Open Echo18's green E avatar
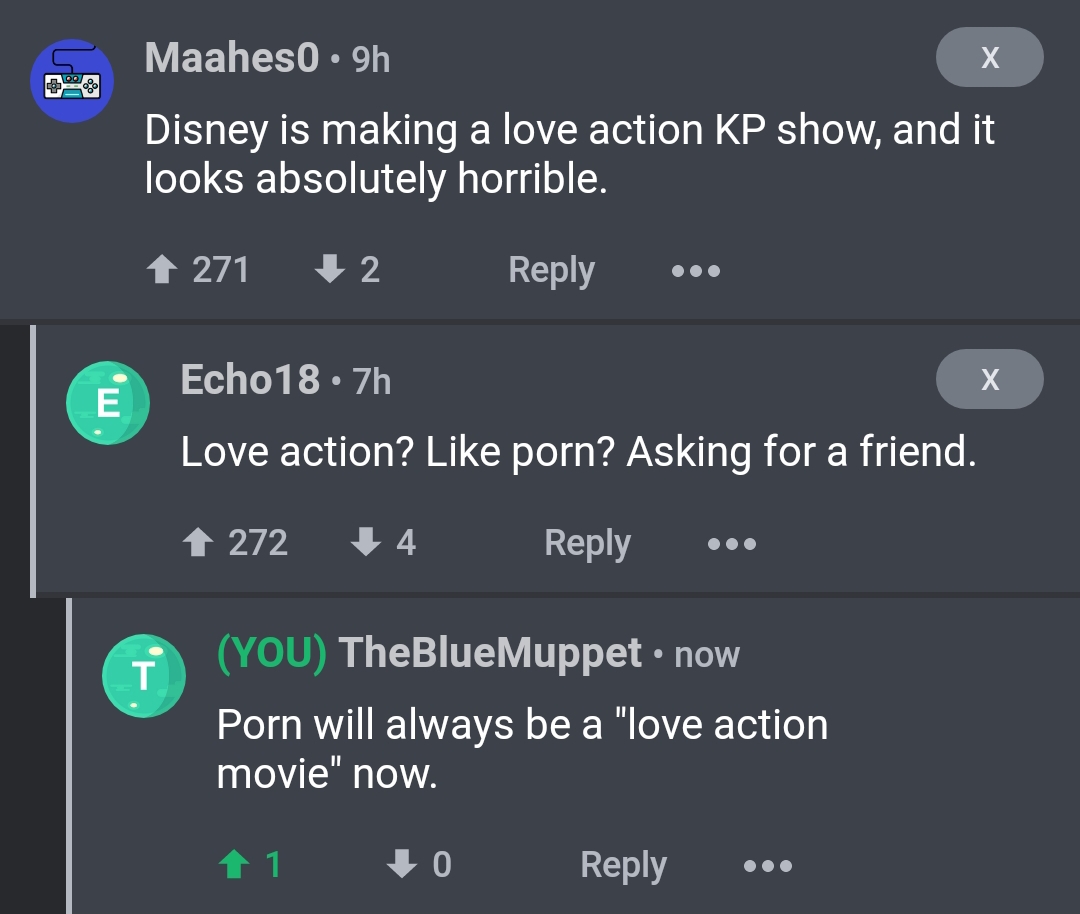1080x914 pixels. (107, 403)
